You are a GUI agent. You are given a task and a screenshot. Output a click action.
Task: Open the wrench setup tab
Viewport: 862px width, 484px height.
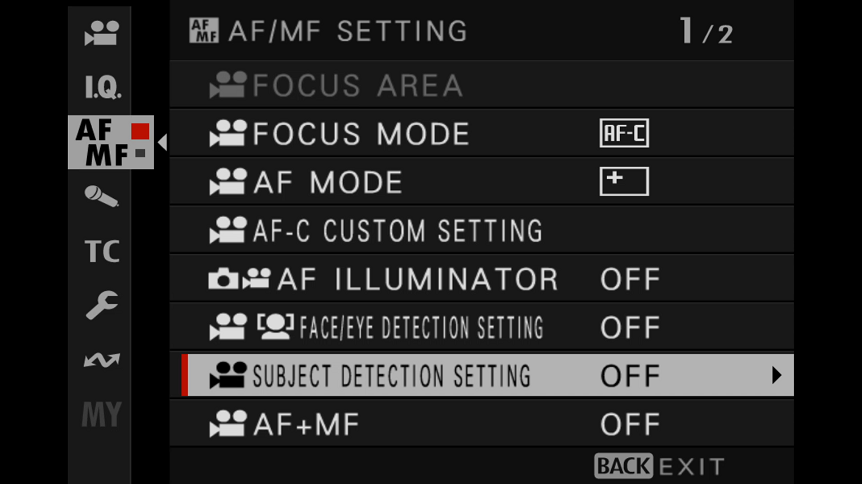point(102,305)
